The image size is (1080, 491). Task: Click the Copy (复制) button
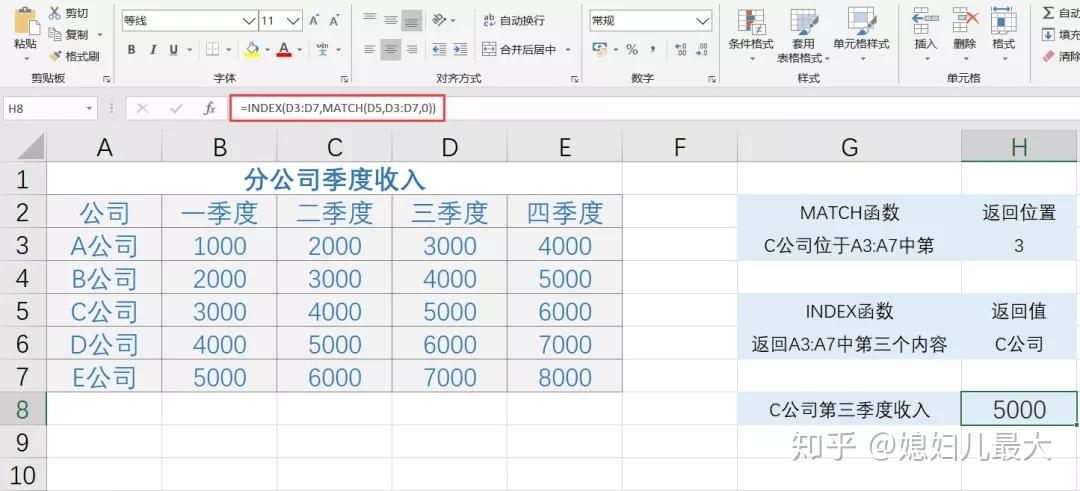click(69, 34)
